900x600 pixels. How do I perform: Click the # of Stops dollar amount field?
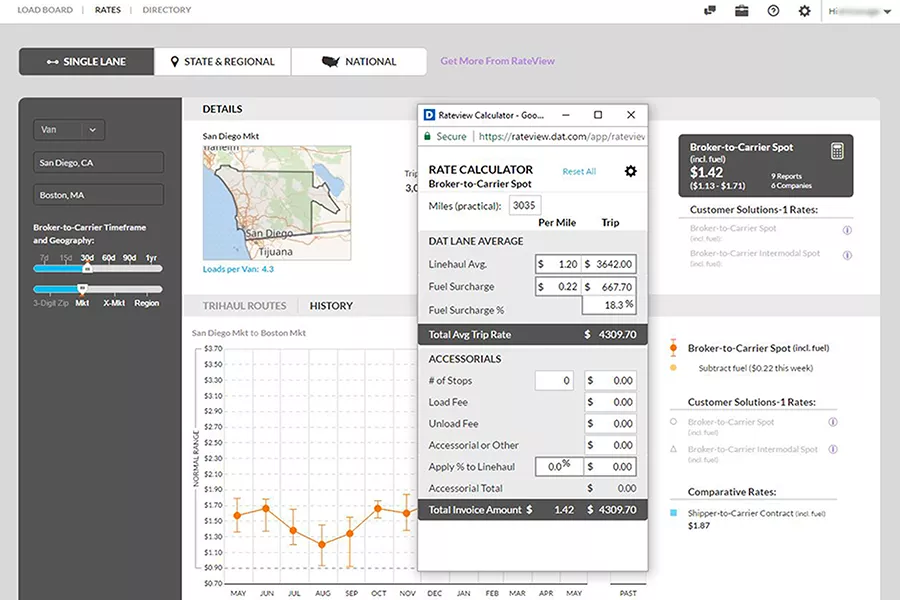coord(610,381)
